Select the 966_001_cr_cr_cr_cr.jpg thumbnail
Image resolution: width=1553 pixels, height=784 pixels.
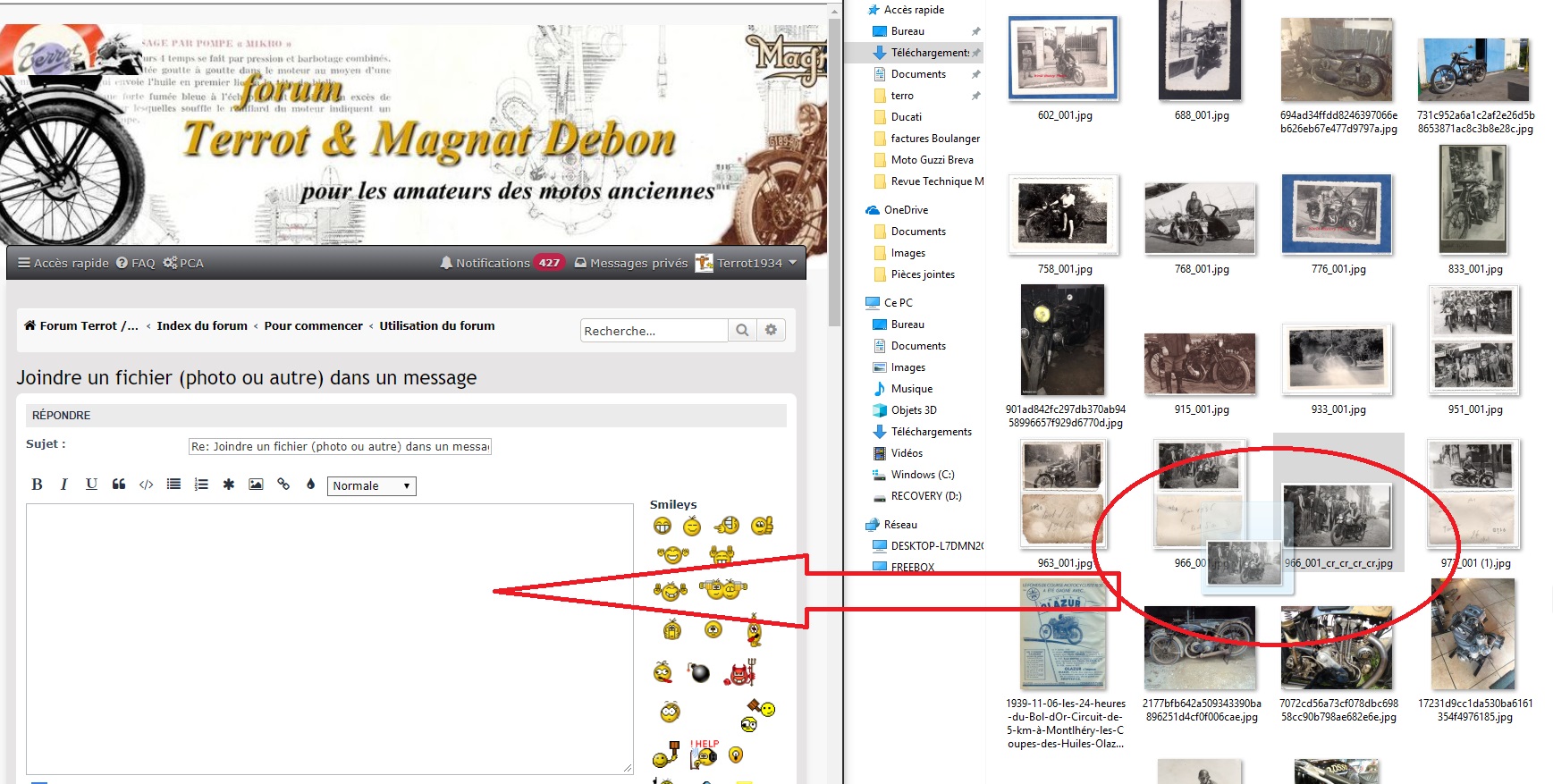click(x=1338, y=517)
